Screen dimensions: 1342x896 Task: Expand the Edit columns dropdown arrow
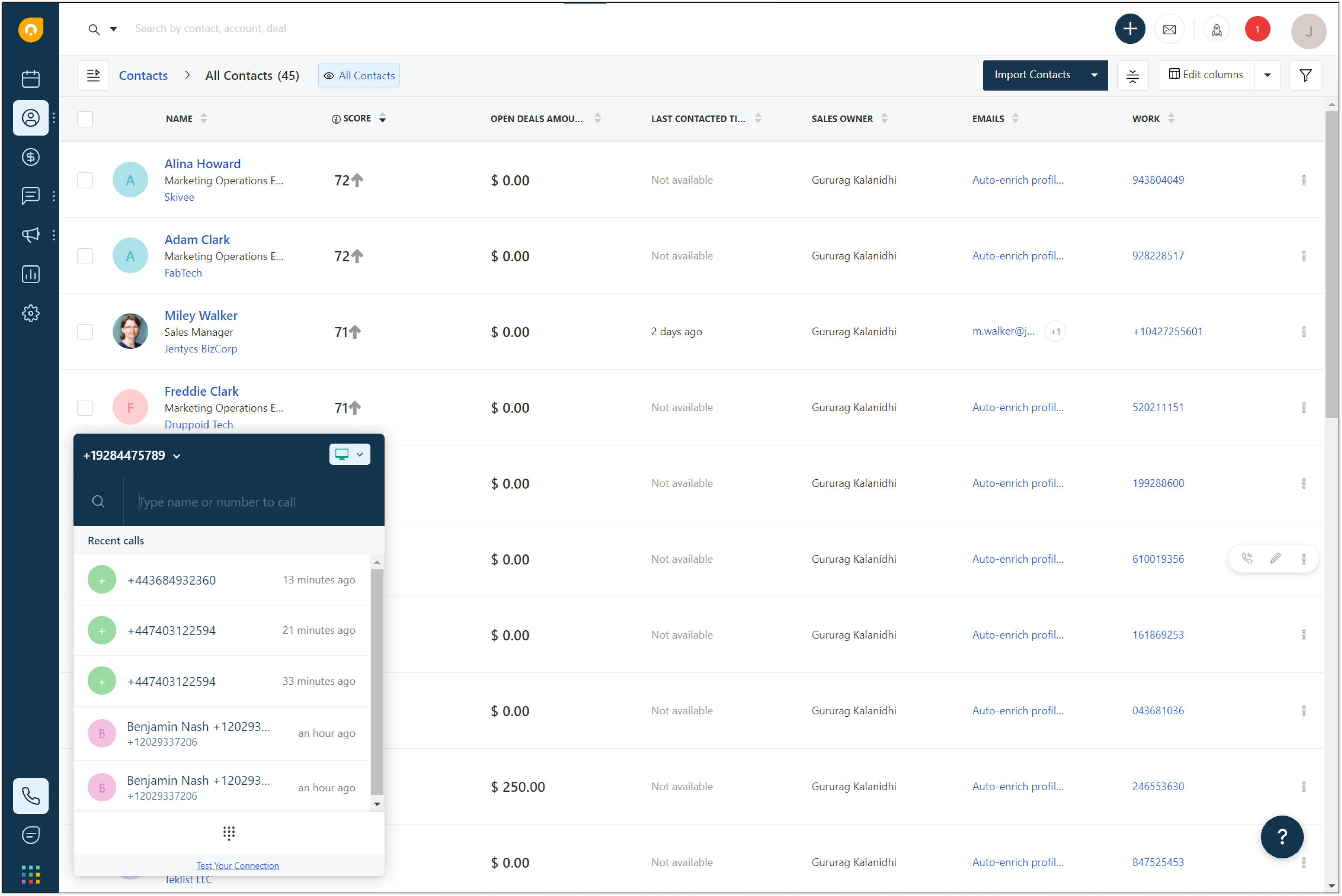pos(1267,75)
